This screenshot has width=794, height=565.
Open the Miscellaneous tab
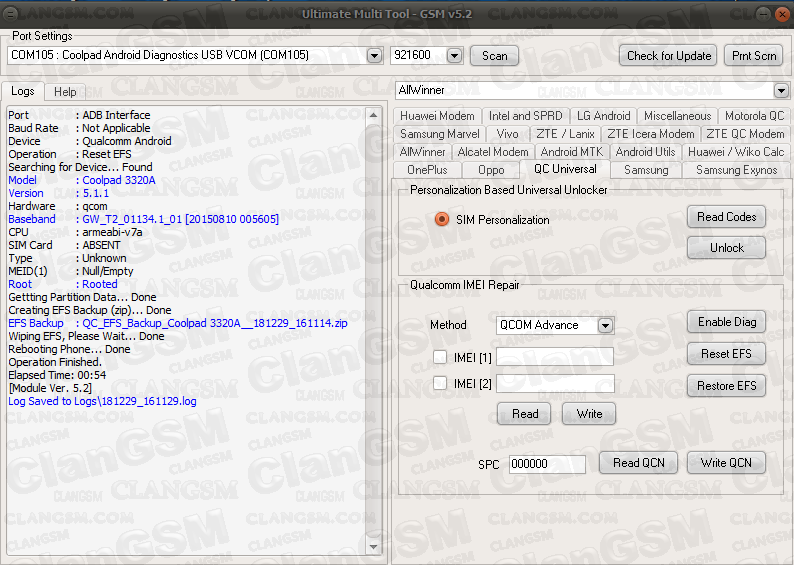[x=677, y=116]
